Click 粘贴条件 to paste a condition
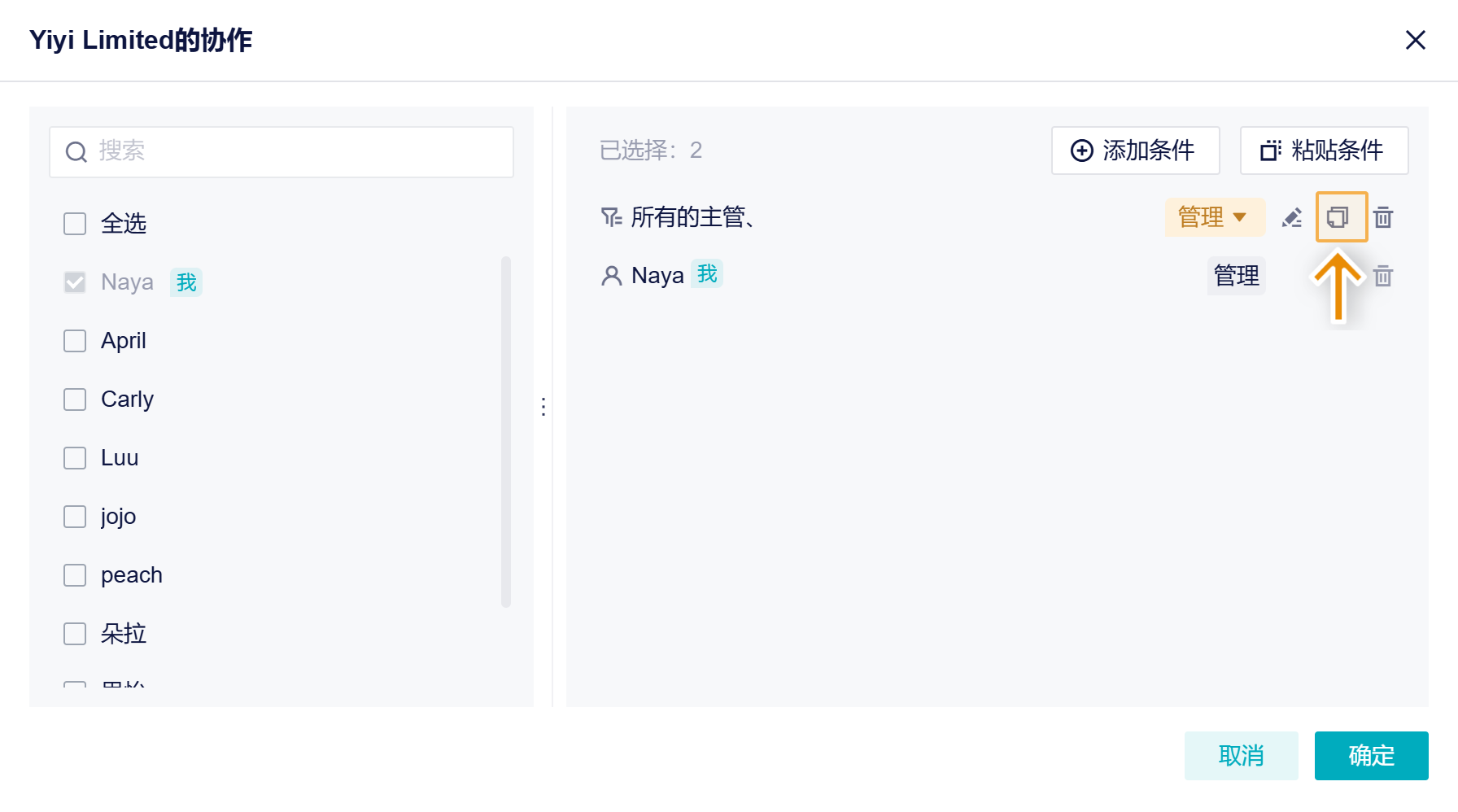The height and width of the screenshot is (812, 1458). [1324, 151]
